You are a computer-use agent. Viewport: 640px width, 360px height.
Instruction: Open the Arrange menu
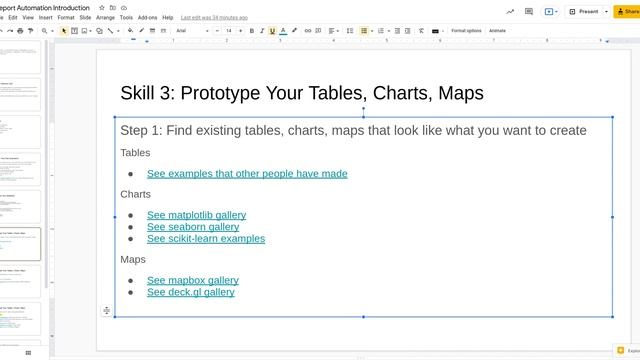pyautogui.click(x=105, y=18)
